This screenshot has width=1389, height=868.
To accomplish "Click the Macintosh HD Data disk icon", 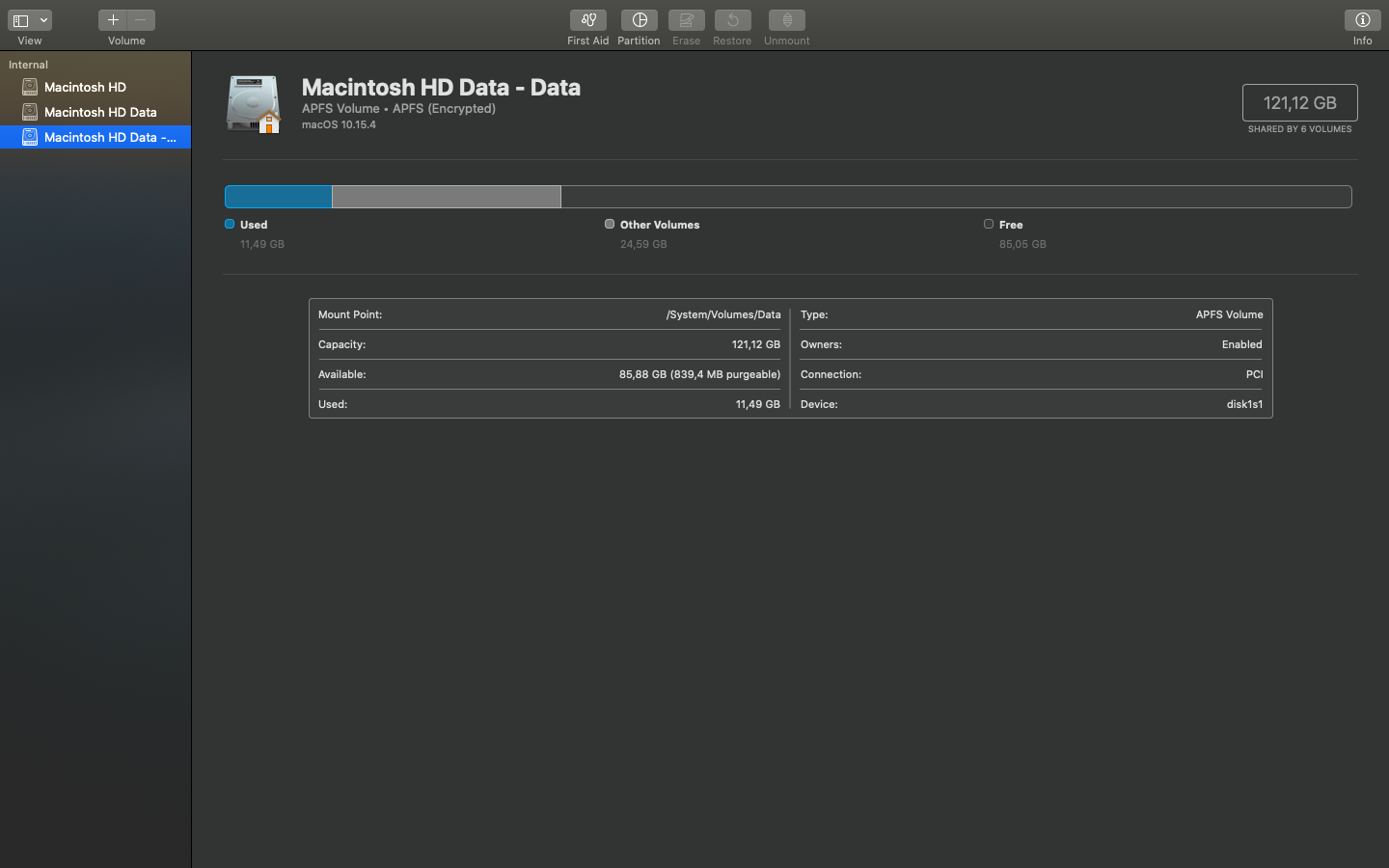I will click(30, 112).
